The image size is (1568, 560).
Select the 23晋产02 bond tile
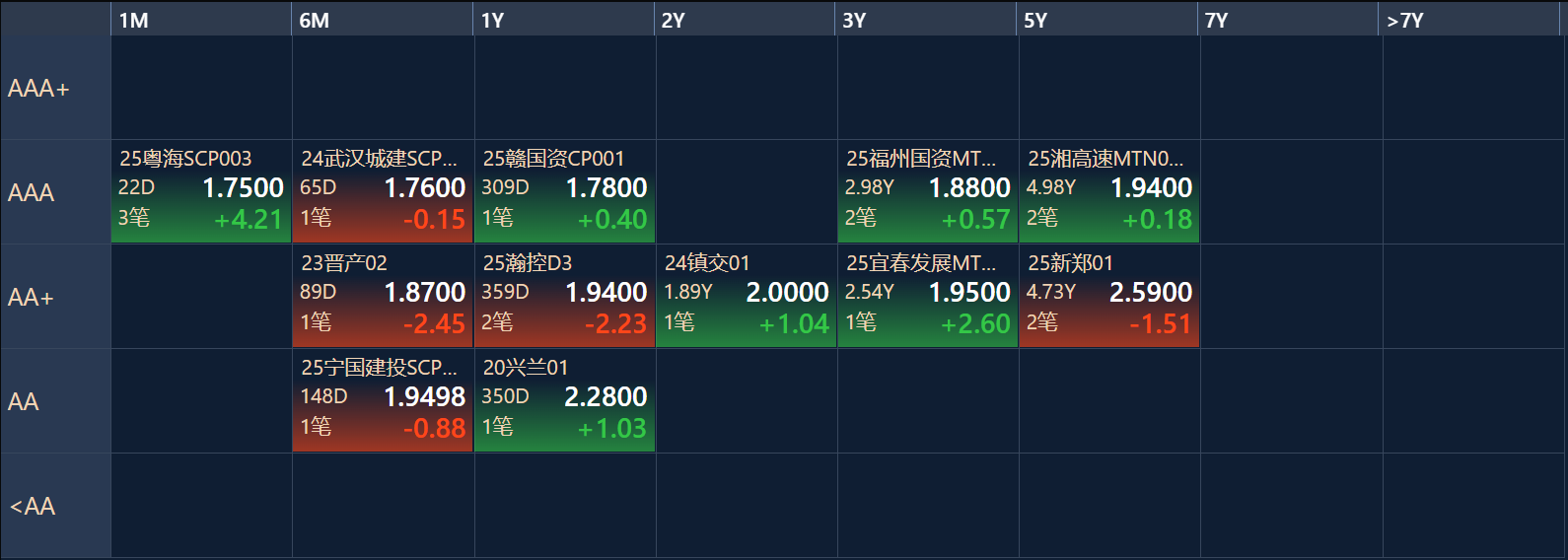(383, 296)
